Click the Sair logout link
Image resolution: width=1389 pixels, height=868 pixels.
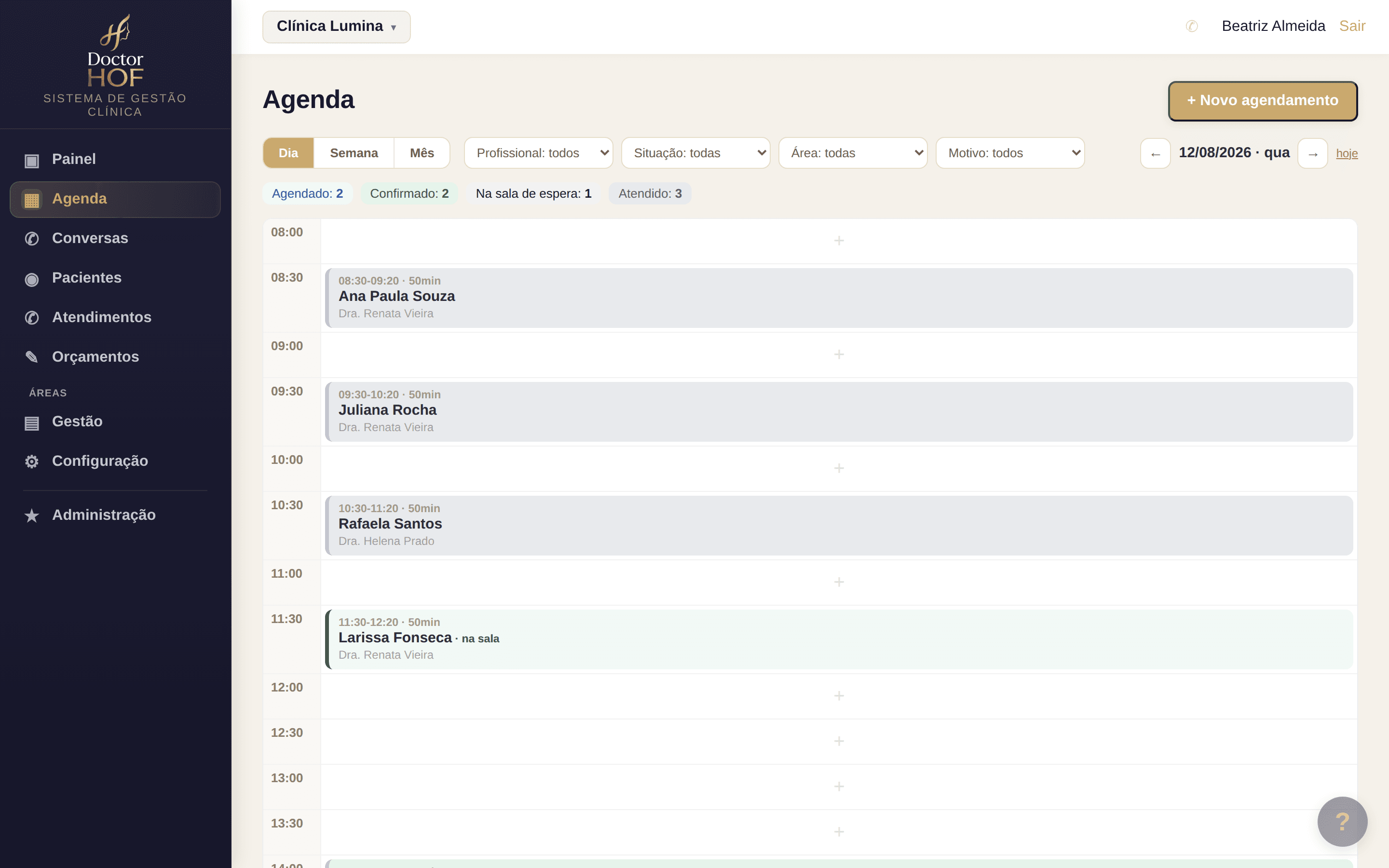click(1352, 27)
